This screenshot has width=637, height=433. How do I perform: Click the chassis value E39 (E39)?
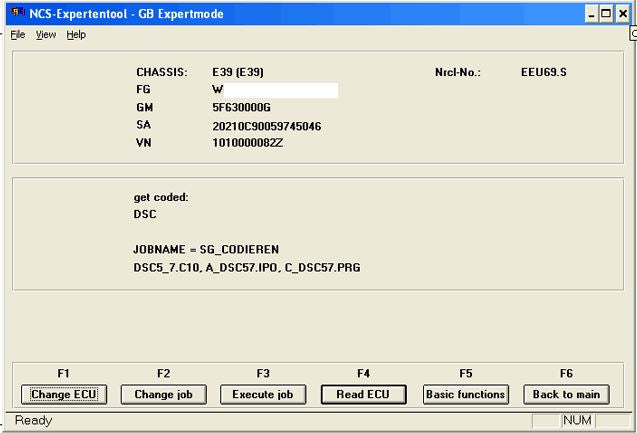[x=238, y=72]
